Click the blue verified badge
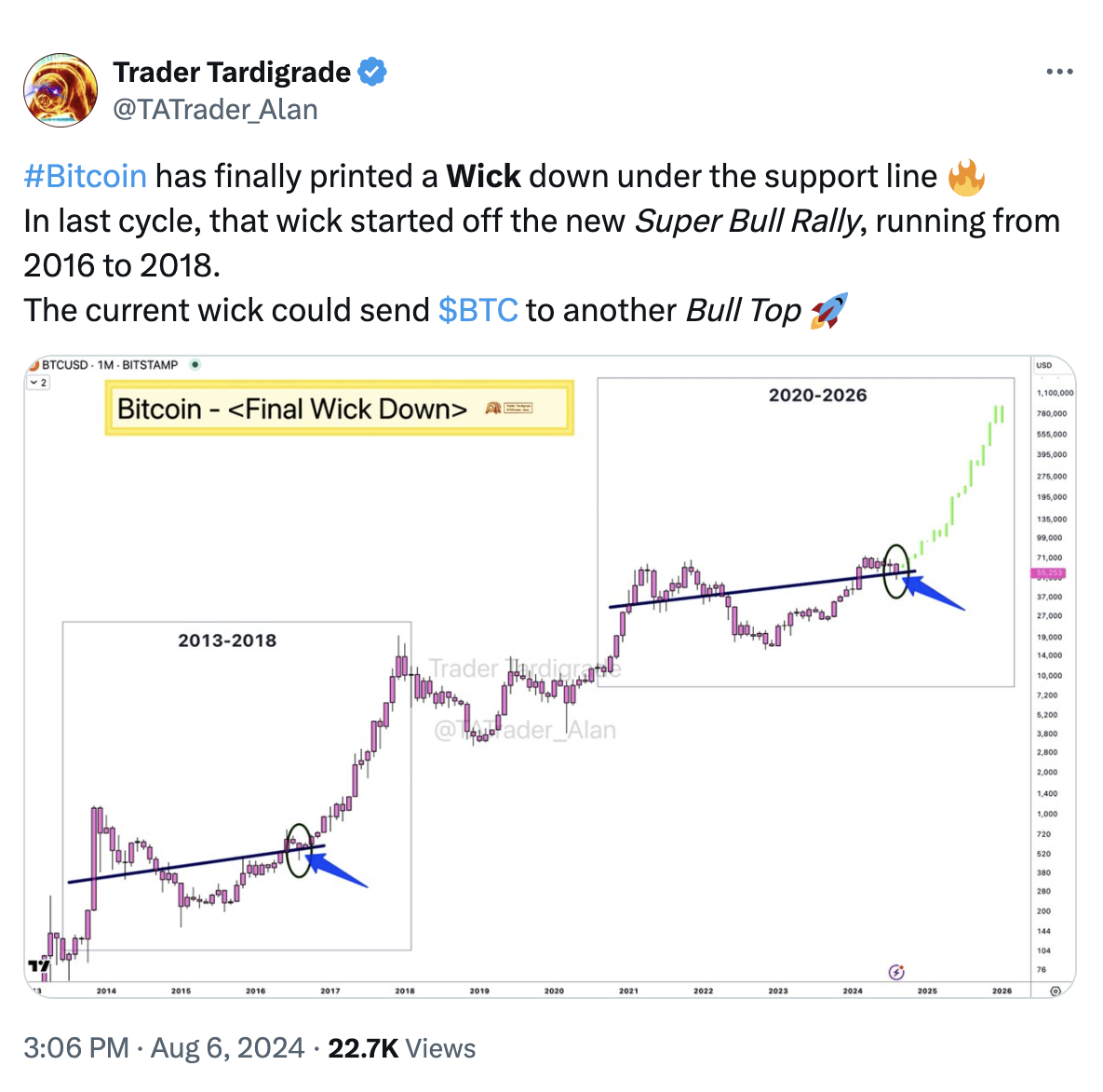The width and height of the screenshot is (1103, 1092). coord(372,72)
